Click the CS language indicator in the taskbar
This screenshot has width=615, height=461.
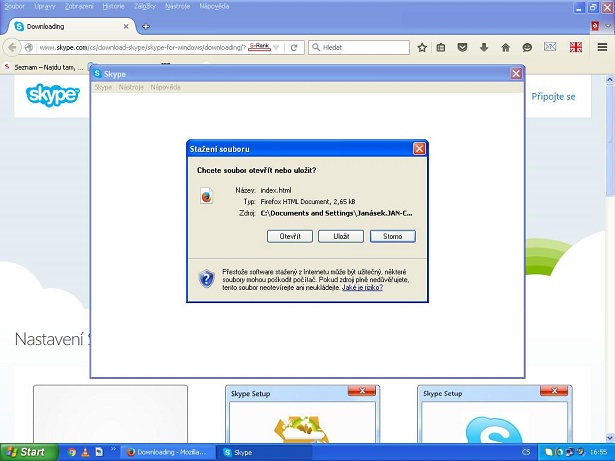pyautogui.click(x=526, y=452)
